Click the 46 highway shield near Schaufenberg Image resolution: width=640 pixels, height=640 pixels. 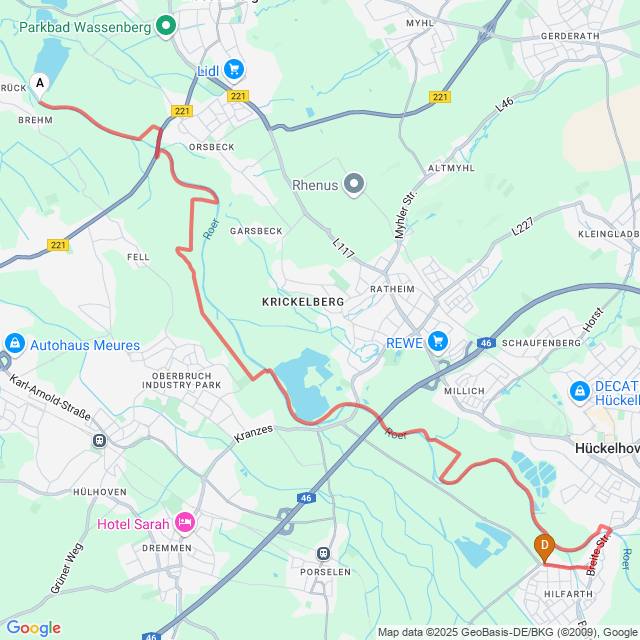[486, 343]
